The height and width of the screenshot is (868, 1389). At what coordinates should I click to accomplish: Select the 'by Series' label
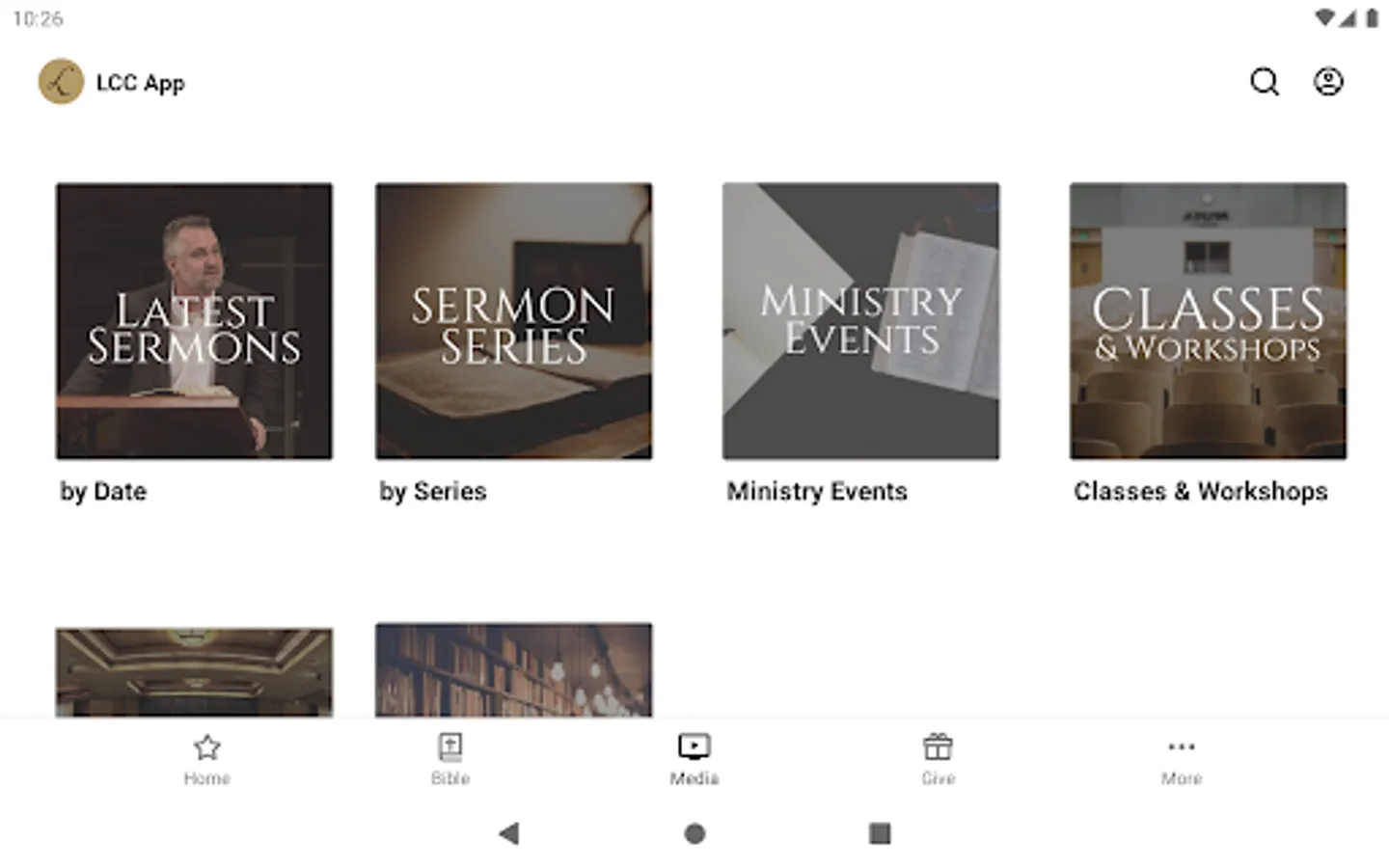click(x=433, y=492)
